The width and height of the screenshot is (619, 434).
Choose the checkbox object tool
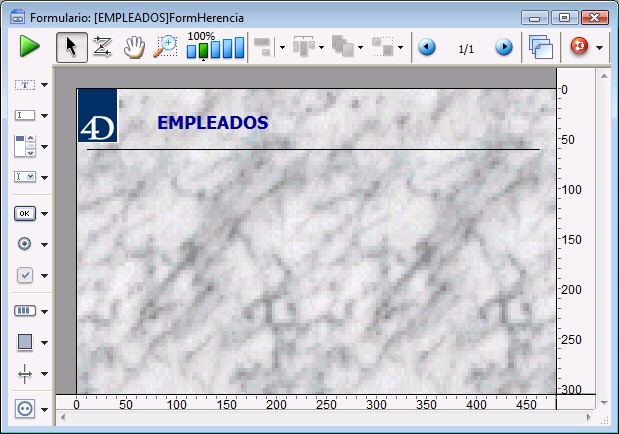[25, 275]
